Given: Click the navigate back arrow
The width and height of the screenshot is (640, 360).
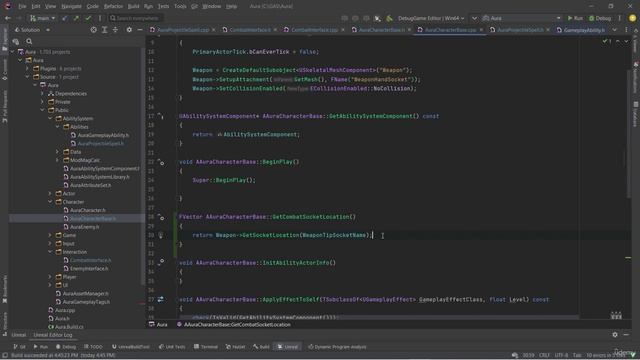Looking at the screenshot, I should tap(8, 18).
